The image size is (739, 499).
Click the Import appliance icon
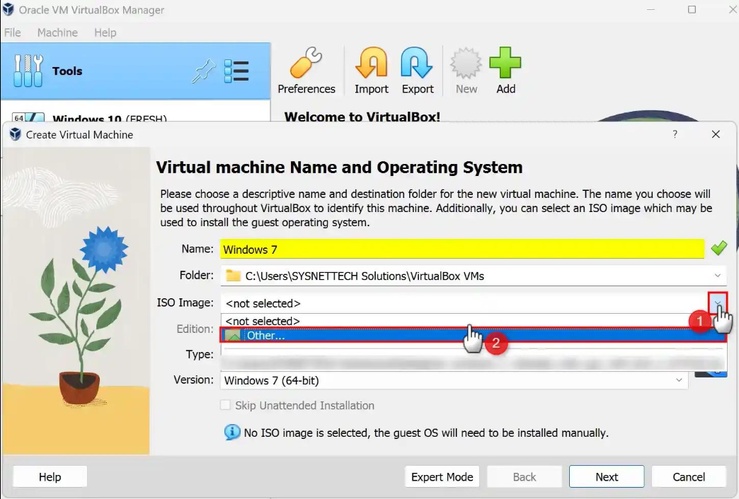click(x=371, y=71)
